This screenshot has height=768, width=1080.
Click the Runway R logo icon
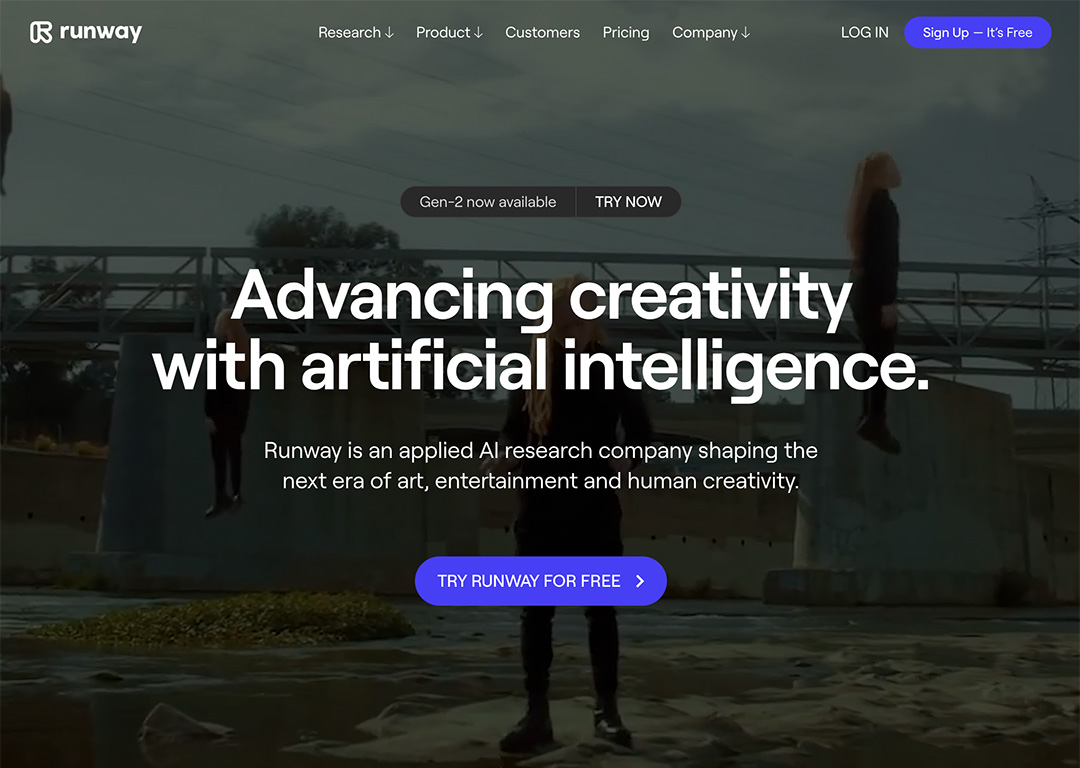(41, 32)
